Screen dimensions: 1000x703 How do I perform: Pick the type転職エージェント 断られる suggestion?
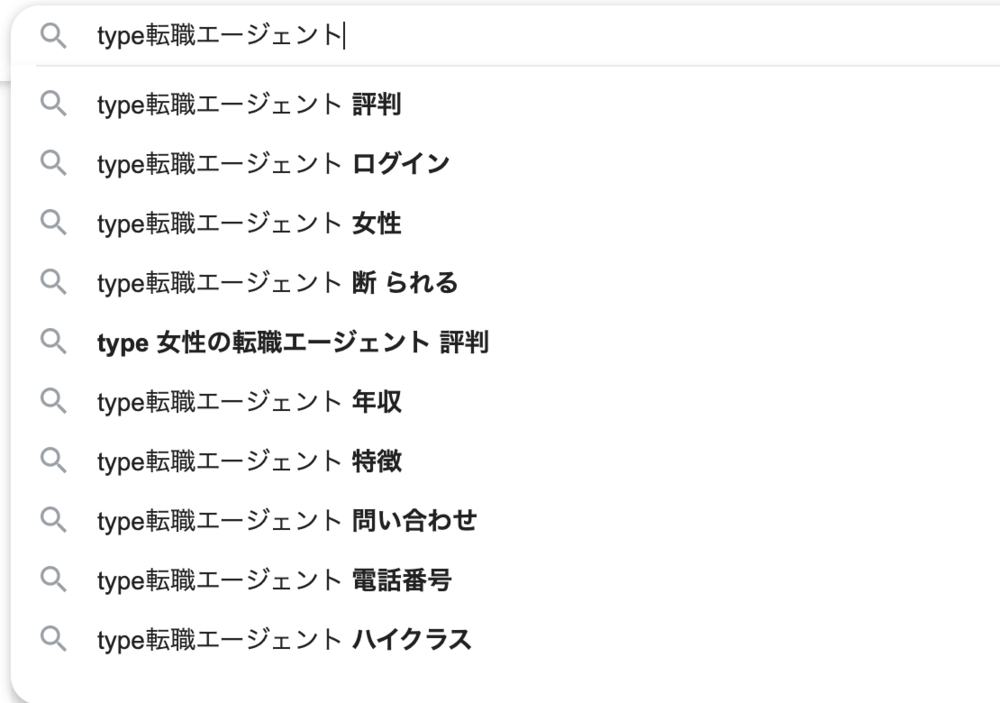coord(277,283)
